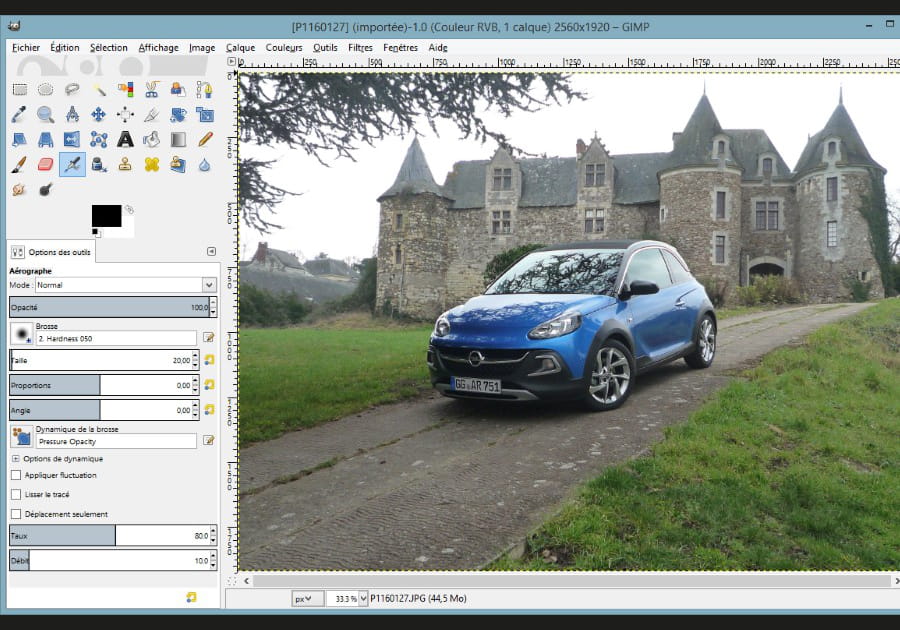Select the Measure compass tool
The image size is (900, 630).
tap(72, 114)
